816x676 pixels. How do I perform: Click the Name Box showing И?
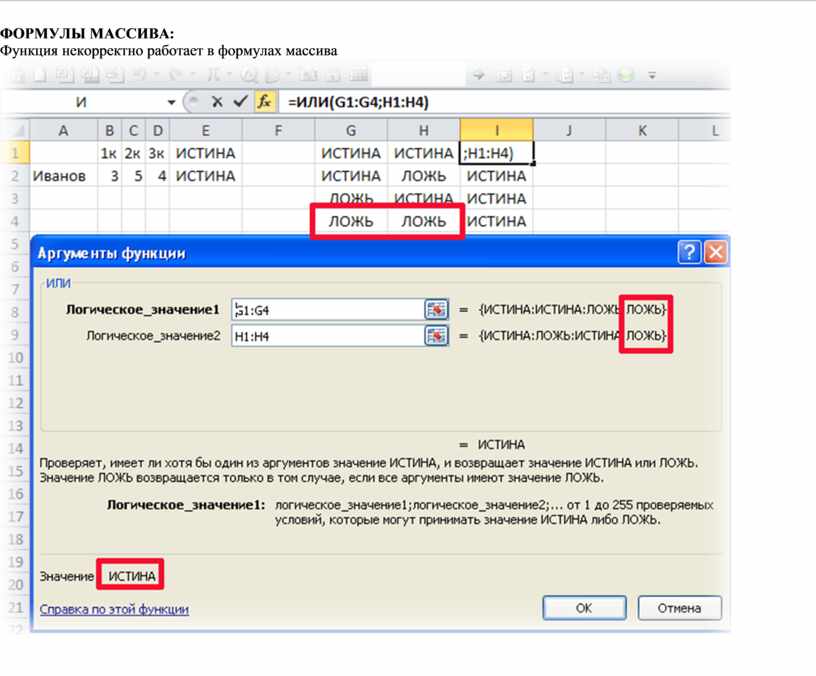pos(83,103)
